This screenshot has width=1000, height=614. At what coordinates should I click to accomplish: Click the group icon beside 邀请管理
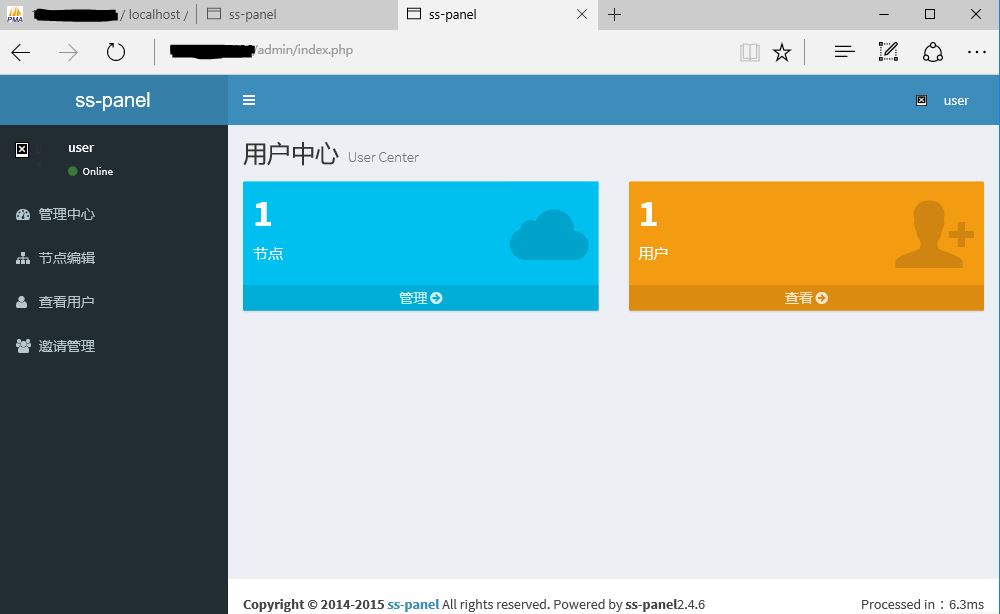(23, 346)
